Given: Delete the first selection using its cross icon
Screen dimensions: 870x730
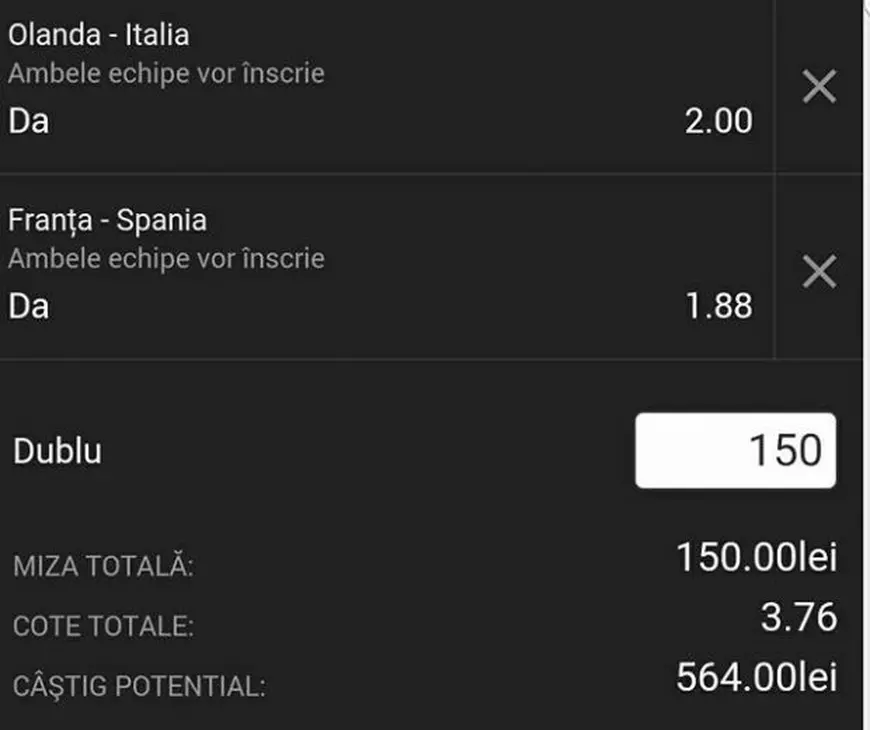Looking at the screenshot, I should tap(820, 87).
